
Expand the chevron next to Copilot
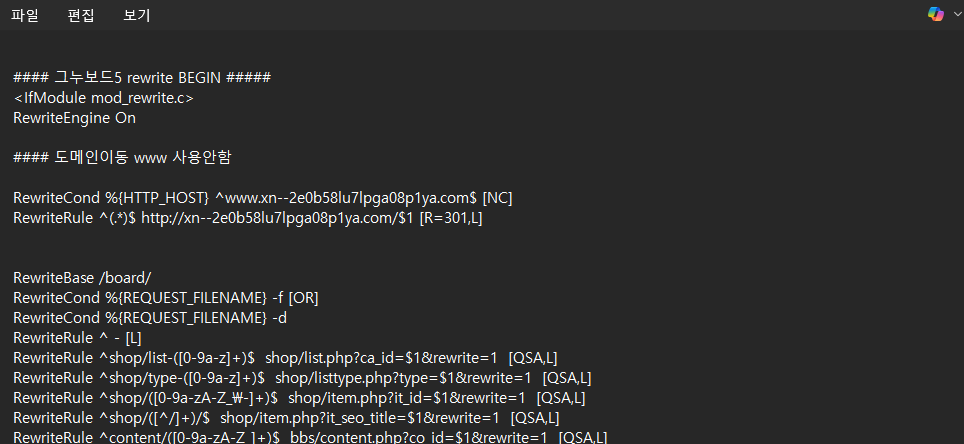[x=956, y=15]
